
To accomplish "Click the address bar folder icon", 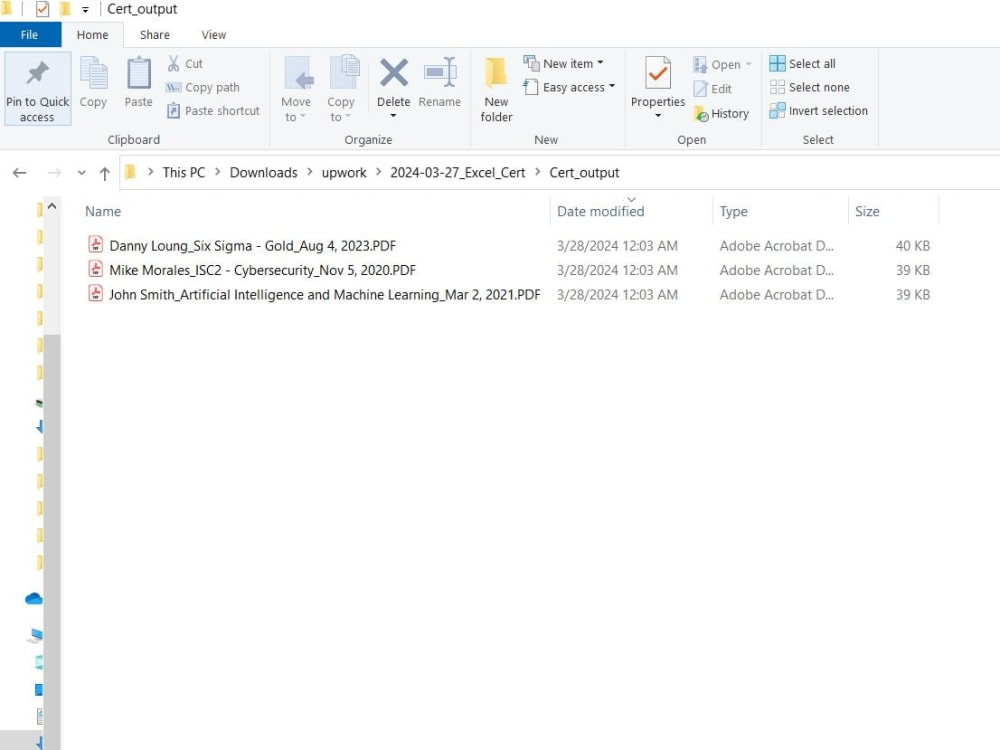I will click(x=131, y=172).
